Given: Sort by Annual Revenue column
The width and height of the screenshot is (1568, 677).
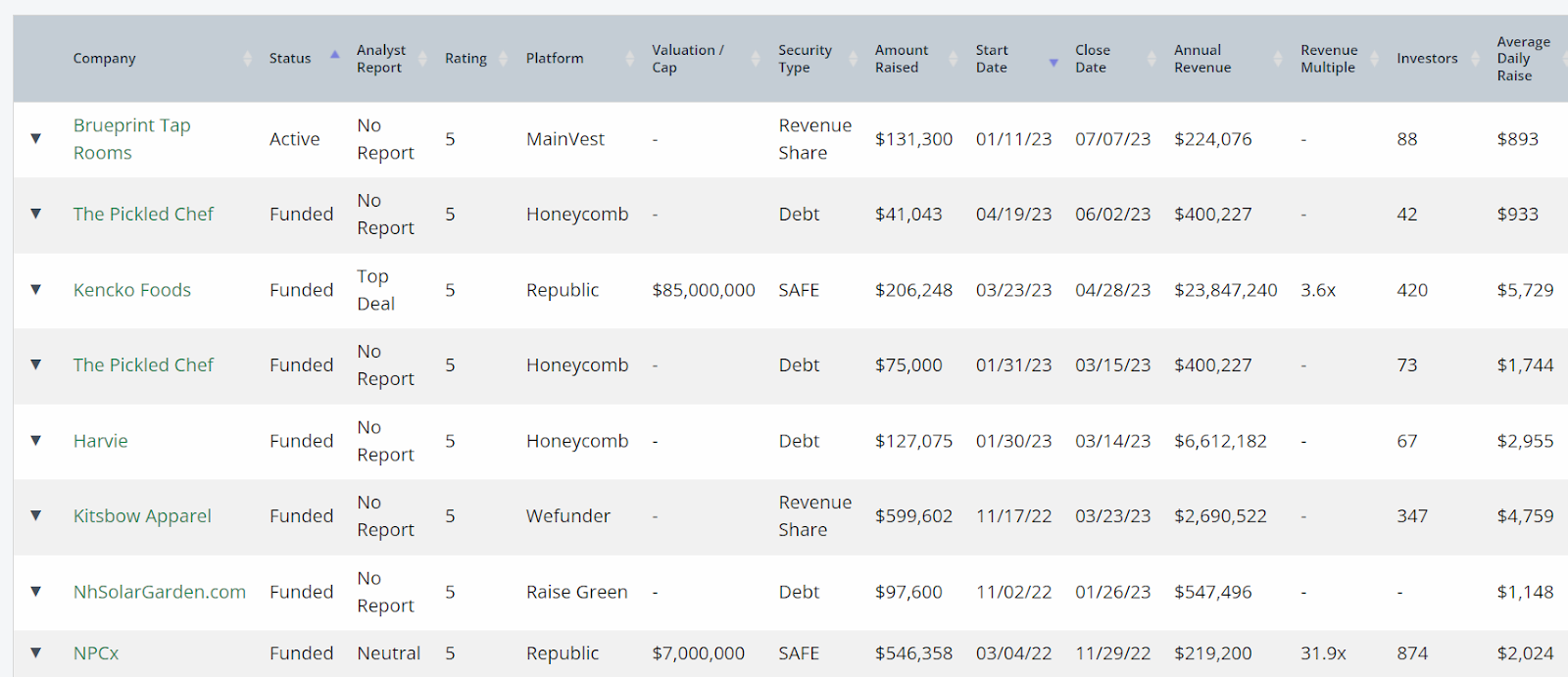Looking at the screenshot, I should coord(1202,59).
